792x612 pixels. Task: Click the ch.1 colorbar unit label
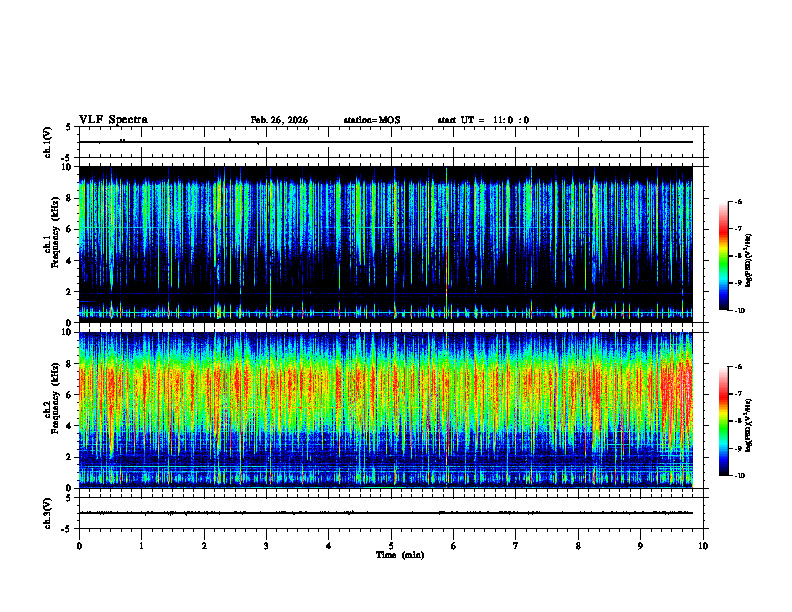point(749,260)
